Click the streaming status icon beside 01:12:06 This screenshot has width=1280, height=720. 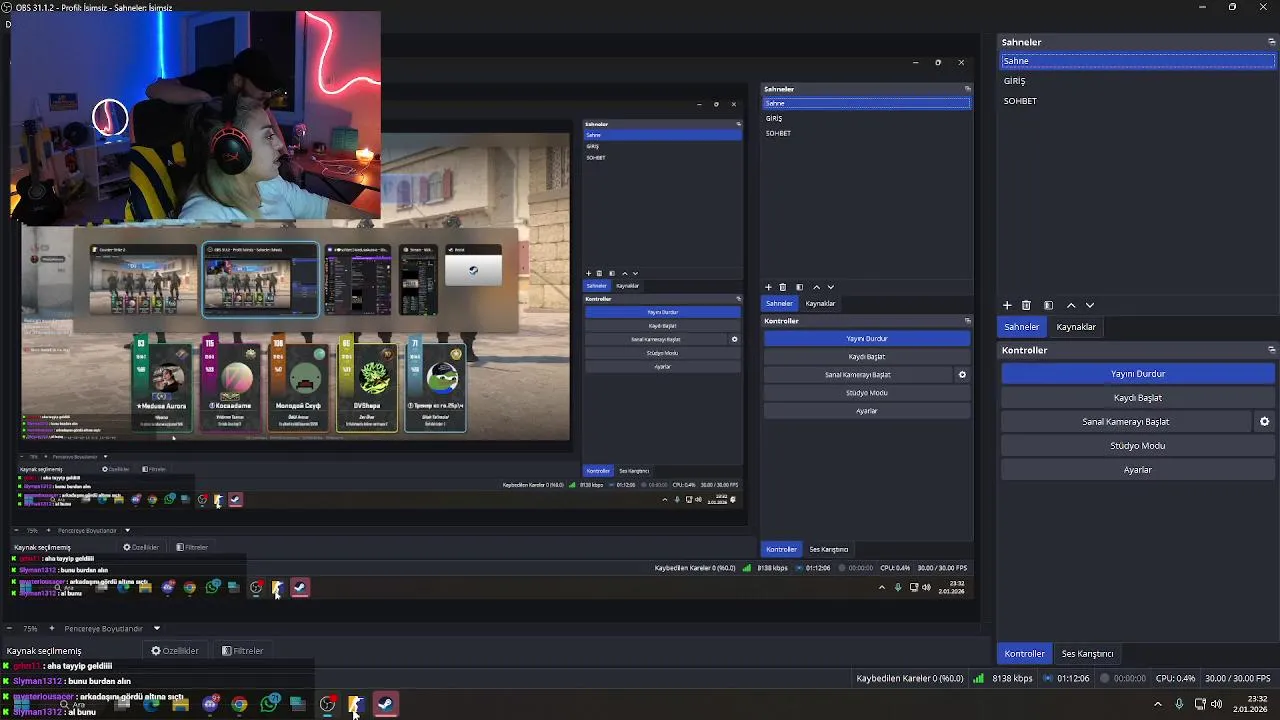click(1047, 678)
